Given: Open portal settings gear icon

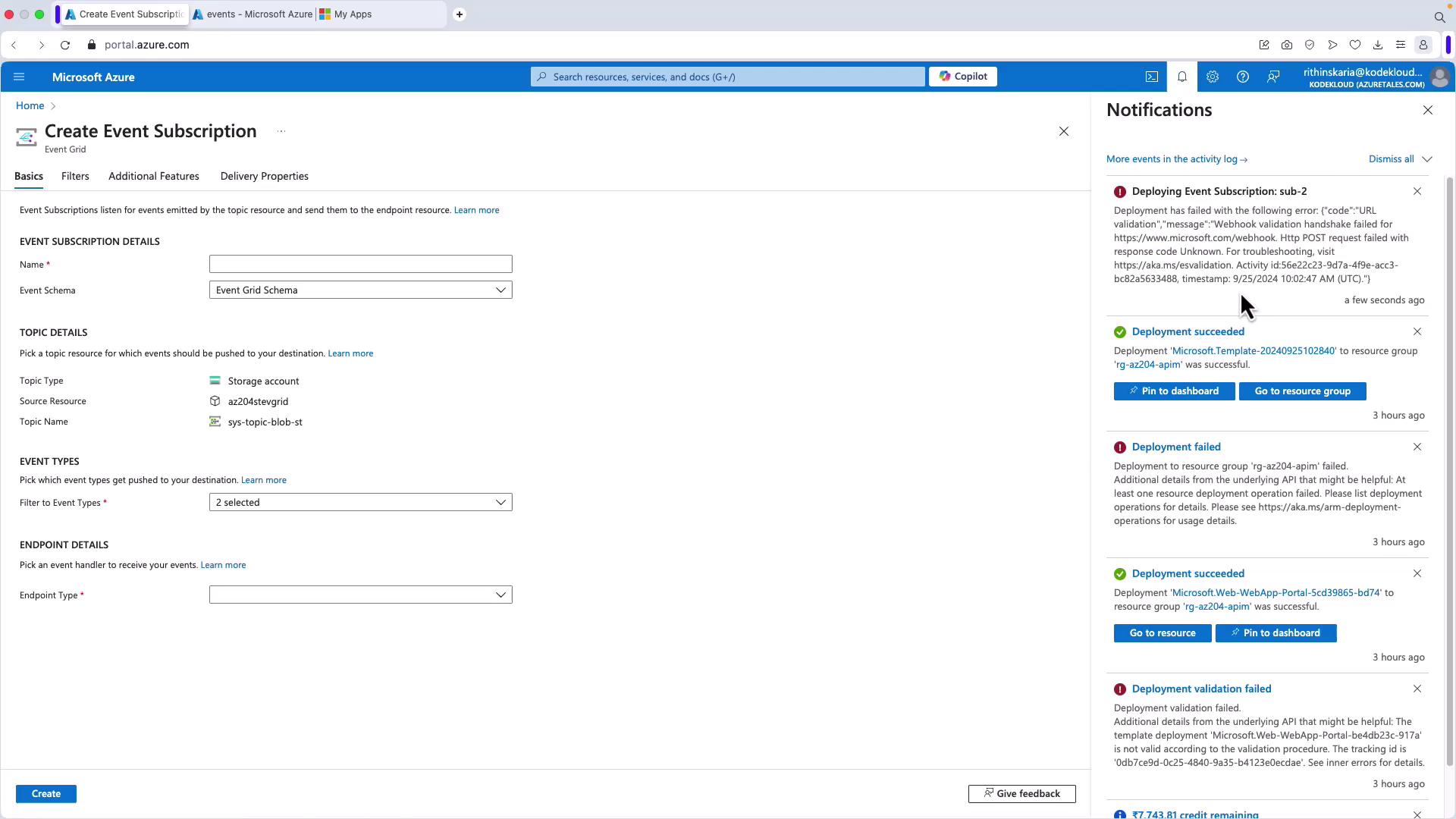Looking at the screenshot, I should pos(1212,77).
